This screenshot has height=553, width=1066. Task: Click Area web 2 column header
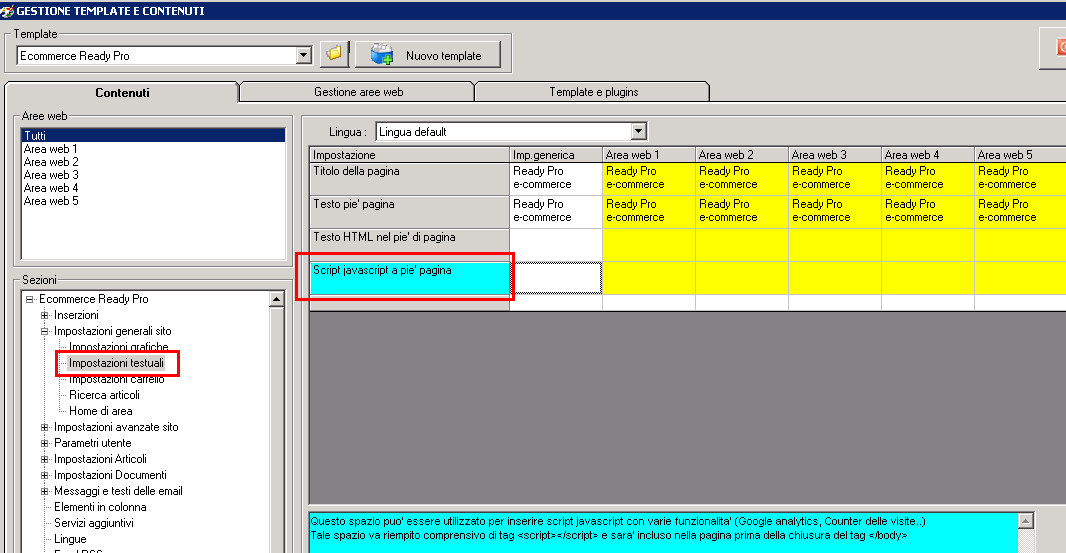[x=742, y=155]
